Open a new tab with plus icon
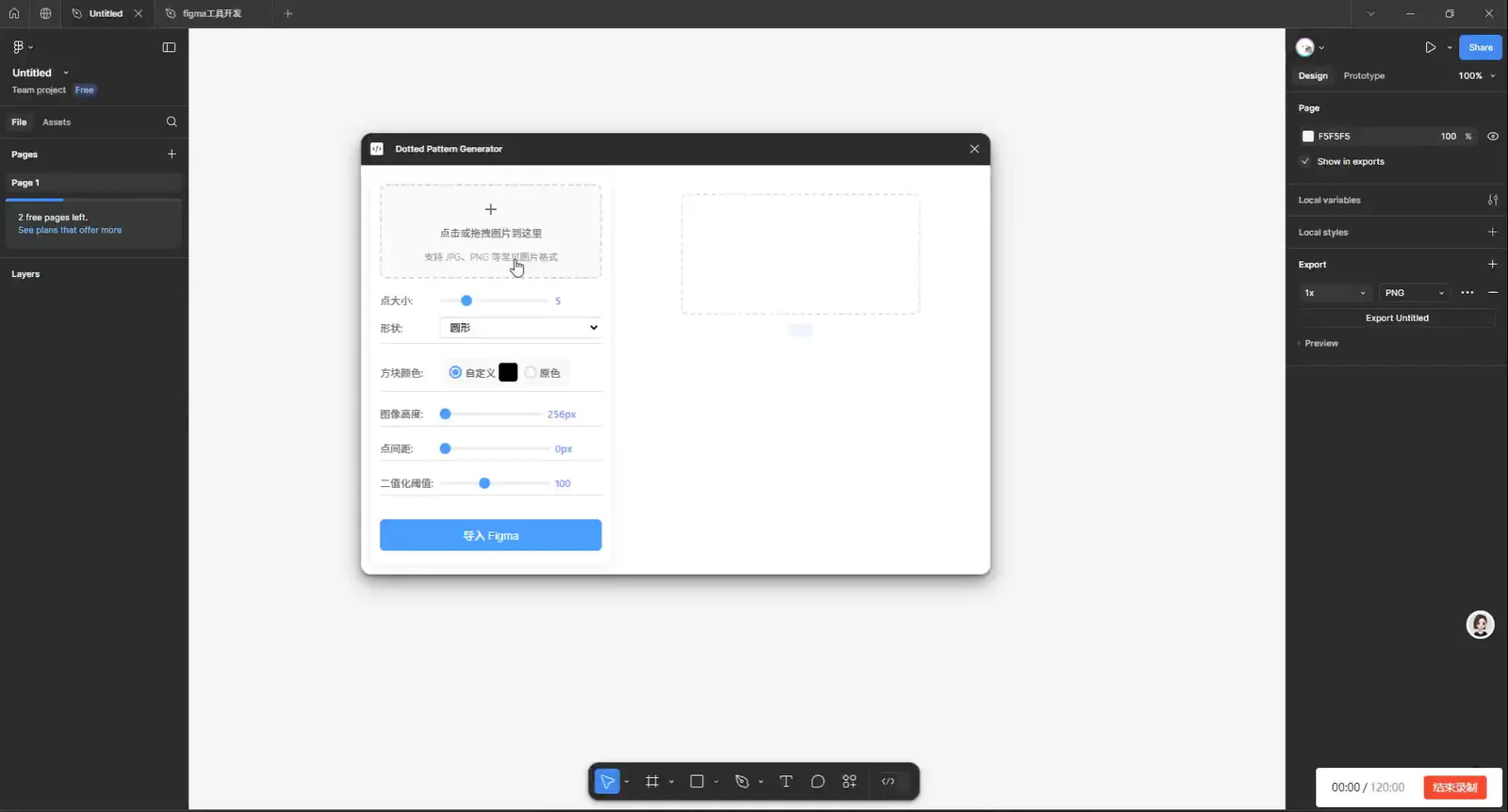This screenshot has height=812, width=1508. tap(288, 13)
